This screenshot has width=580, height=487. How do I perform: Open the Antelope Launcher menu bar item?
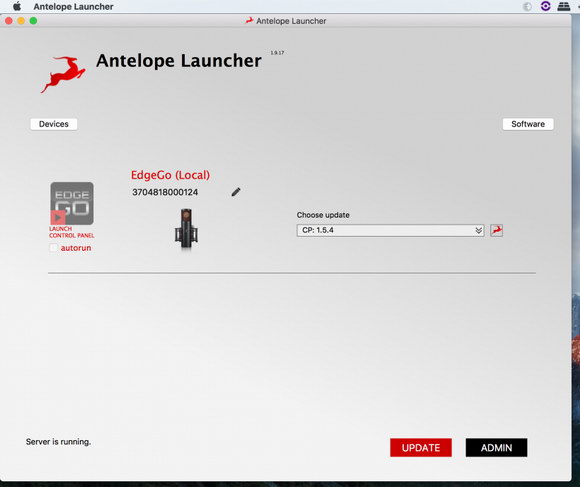point(73,6)
